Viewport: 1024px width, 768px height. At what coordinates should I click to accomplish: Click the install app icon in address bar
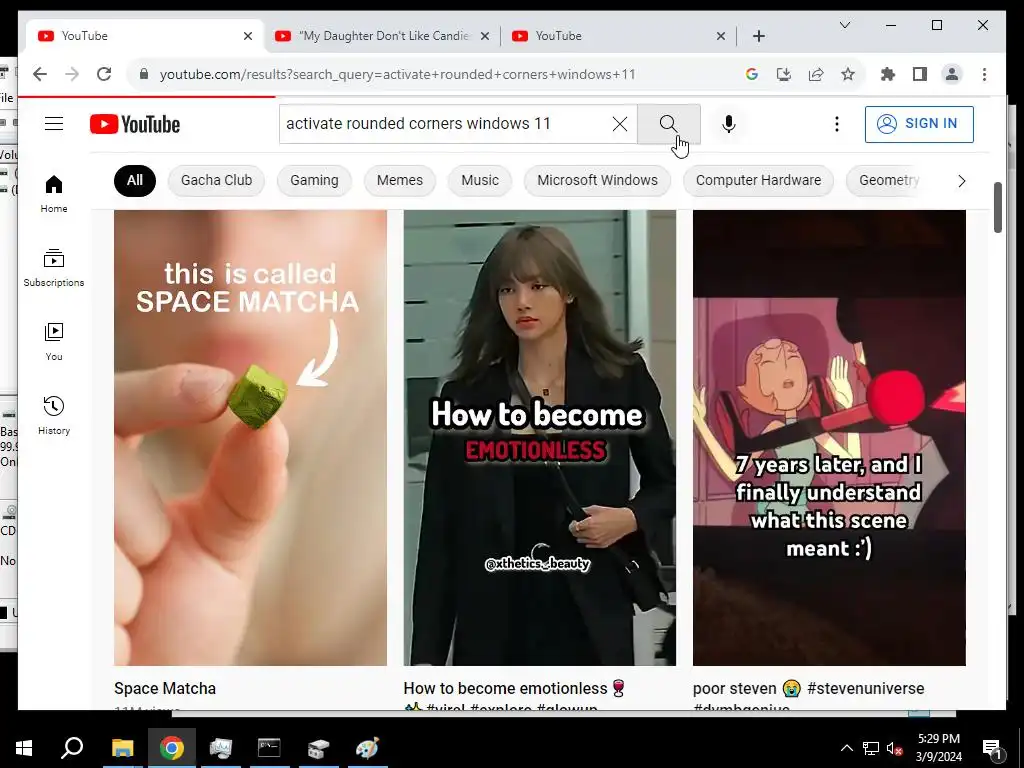click(x=784, y=74)
